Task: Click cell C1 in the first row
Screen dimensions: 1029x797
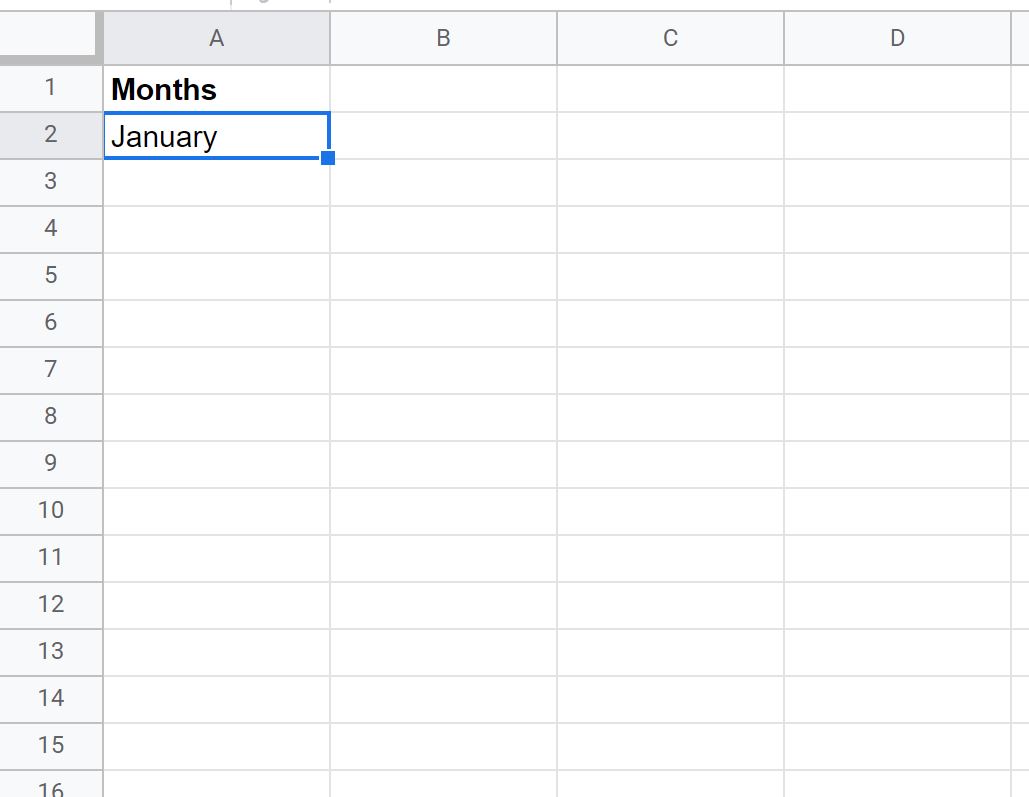Action: tap(670, 89)
